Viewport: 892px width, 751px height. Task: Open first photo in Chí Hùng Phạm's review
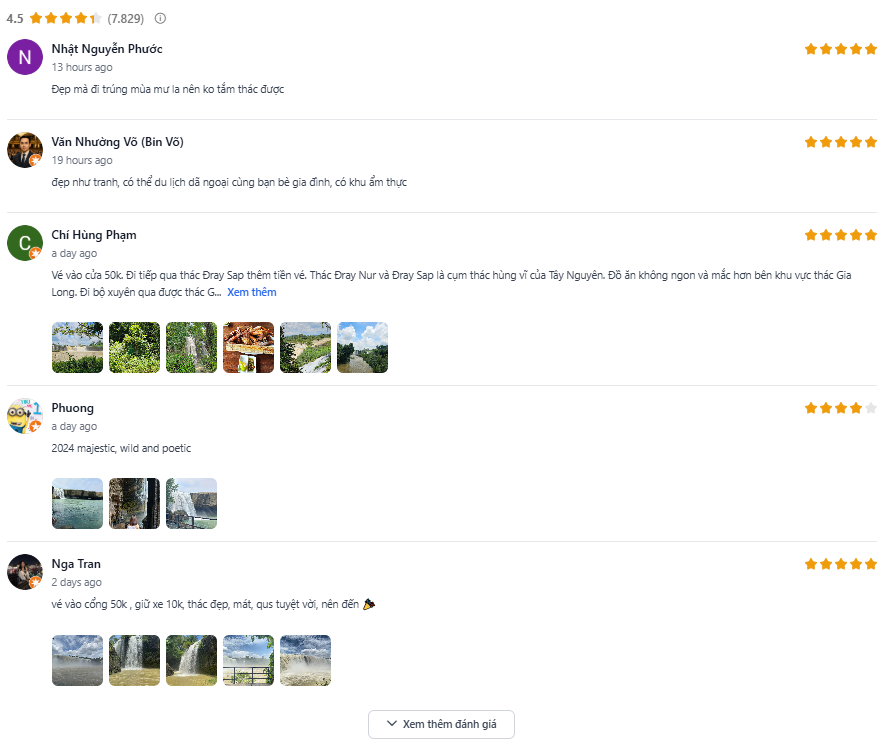click(77, 347)
